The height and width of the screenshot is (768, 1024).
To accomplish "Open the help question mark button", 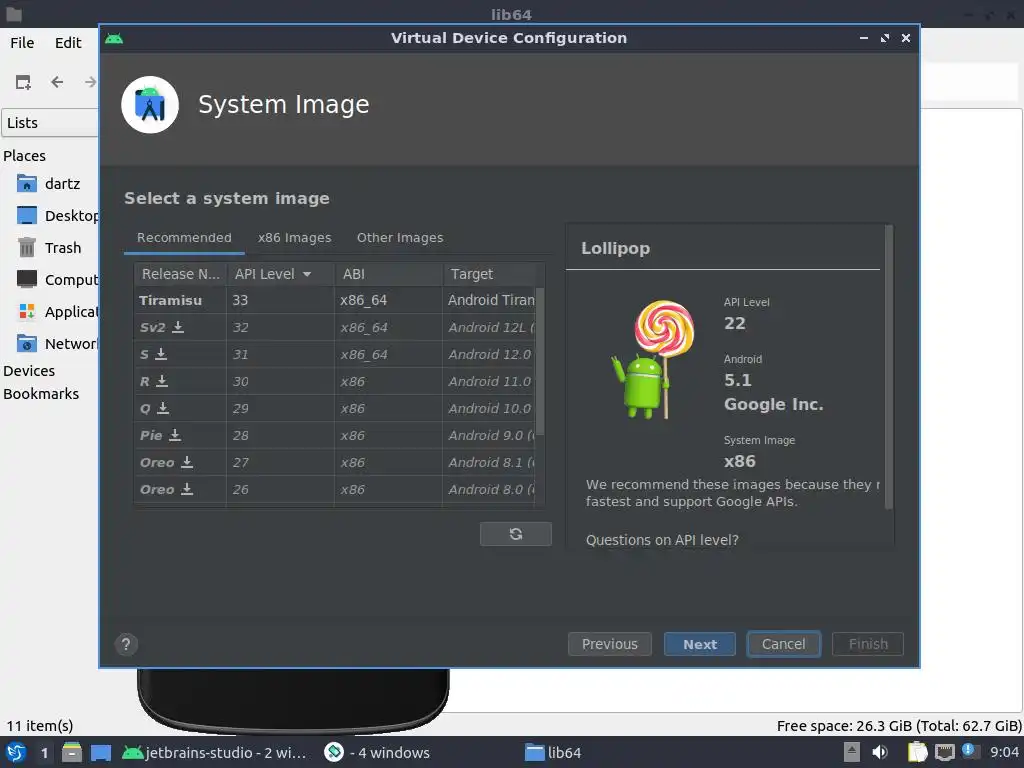I will pyautogui.click(x=126, y=645).
